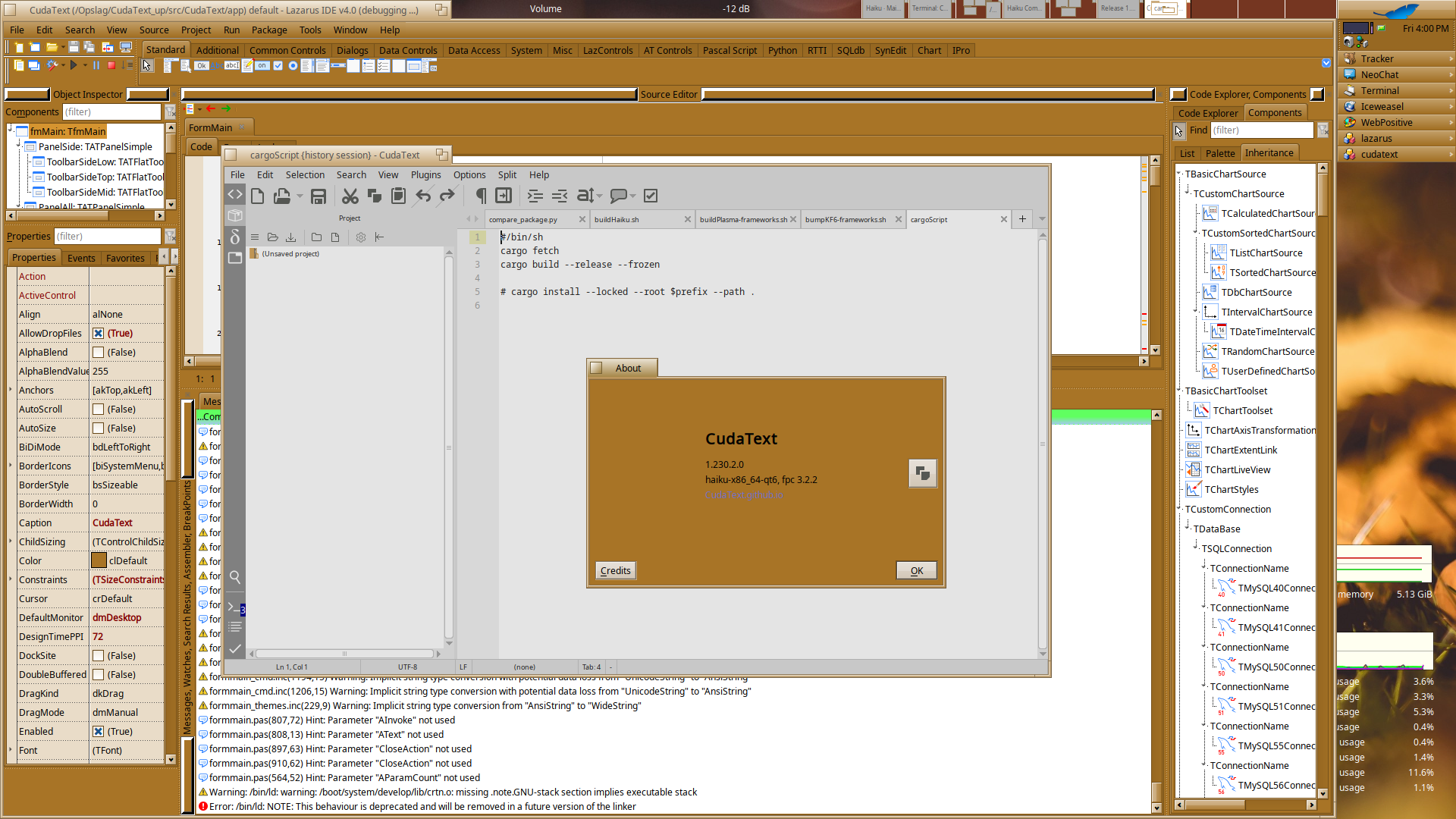This screenshot has width=1456, height=819.
Task: Click the copy-to-clipboard icon in About dialog
Action: tap(922, 473)
